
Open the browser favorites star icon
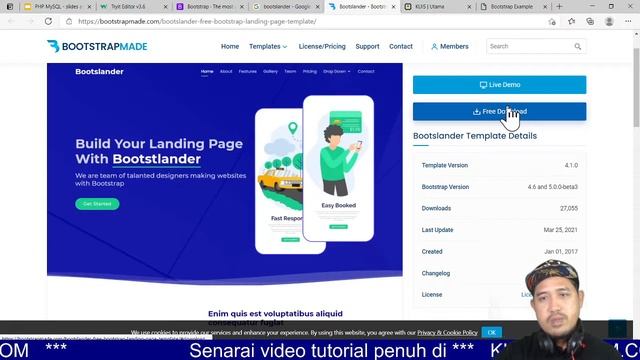pos(571,21)
